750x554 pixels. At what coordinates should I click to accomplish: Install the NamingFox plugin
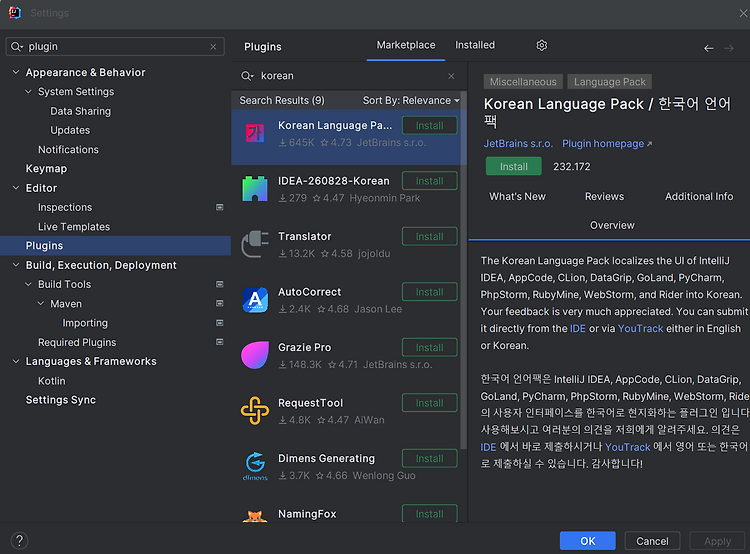(x=430, y=514)
